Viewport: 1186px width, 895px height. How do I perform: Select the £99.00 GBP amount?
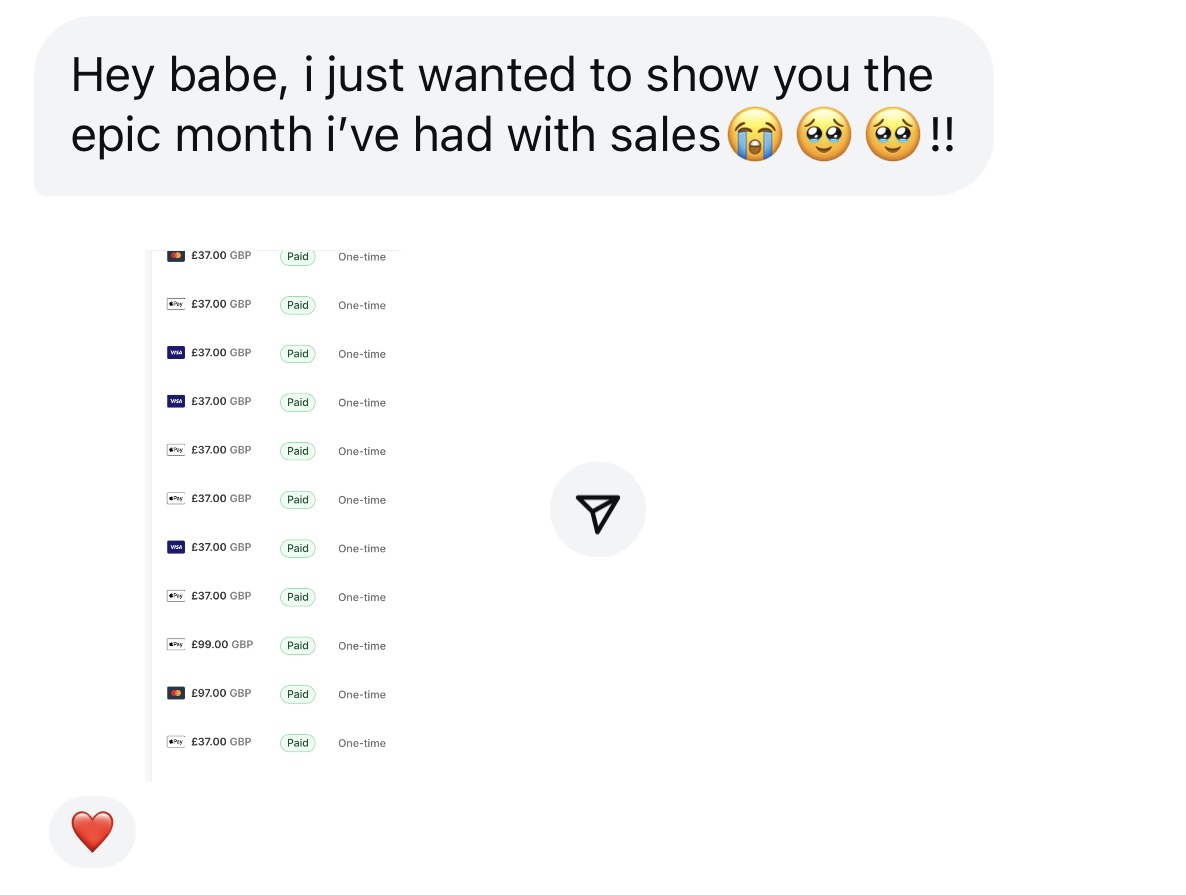(x=222, y=645)
